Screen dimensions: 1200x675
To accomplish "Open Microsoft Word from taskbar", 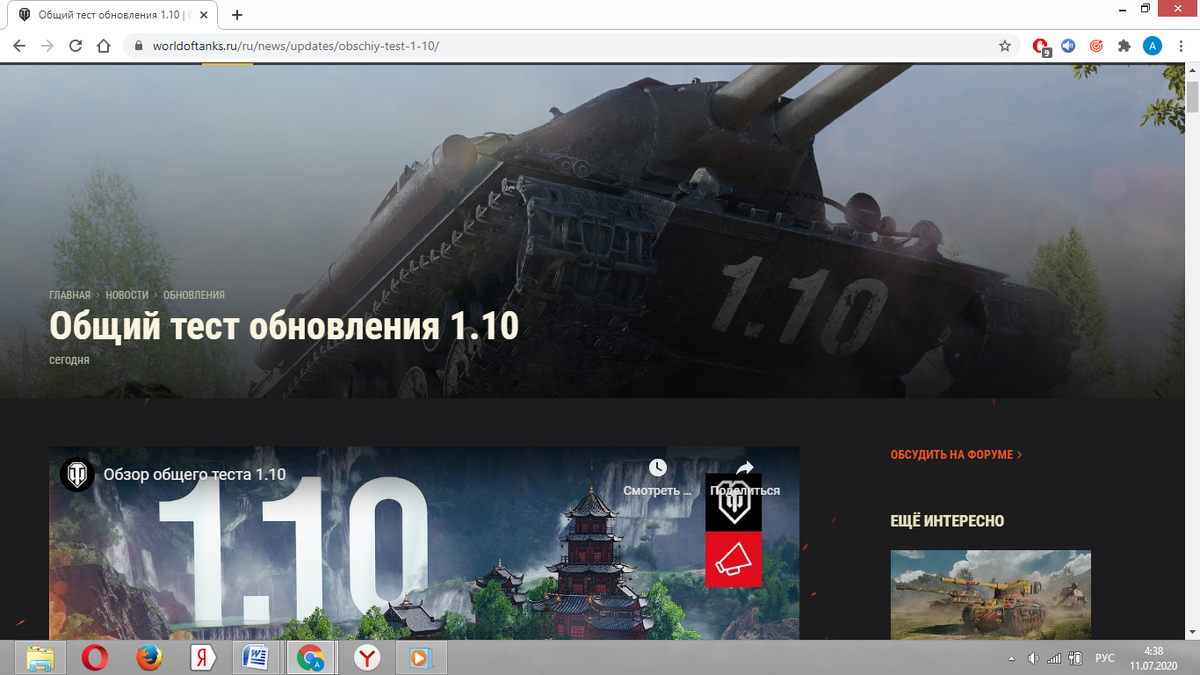I will (x=257, y=658).
